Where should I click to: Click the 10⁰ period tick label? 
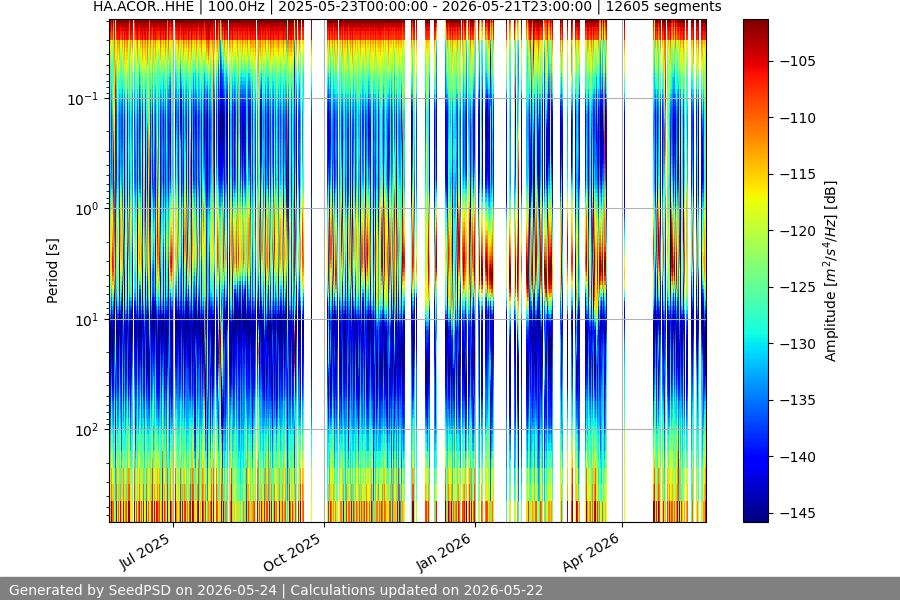(x=87, y=209)
